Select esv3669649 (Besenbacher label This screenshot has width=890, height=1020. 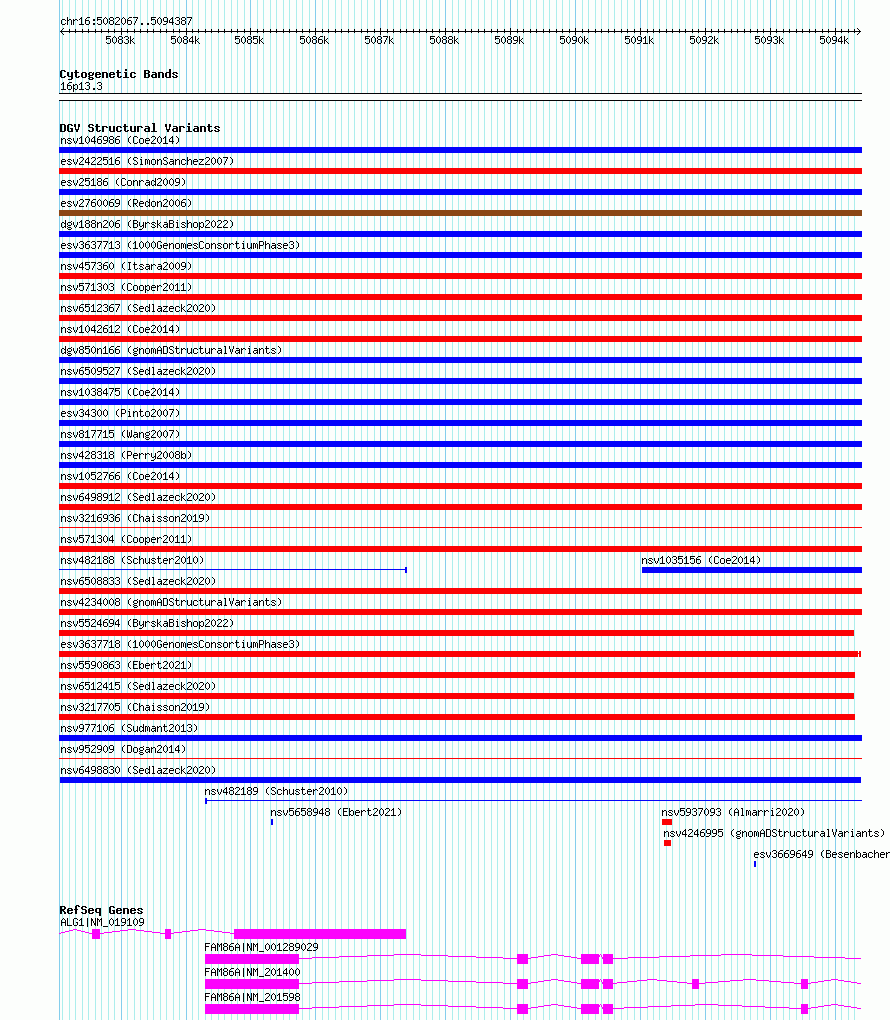[x=821, y=854]
